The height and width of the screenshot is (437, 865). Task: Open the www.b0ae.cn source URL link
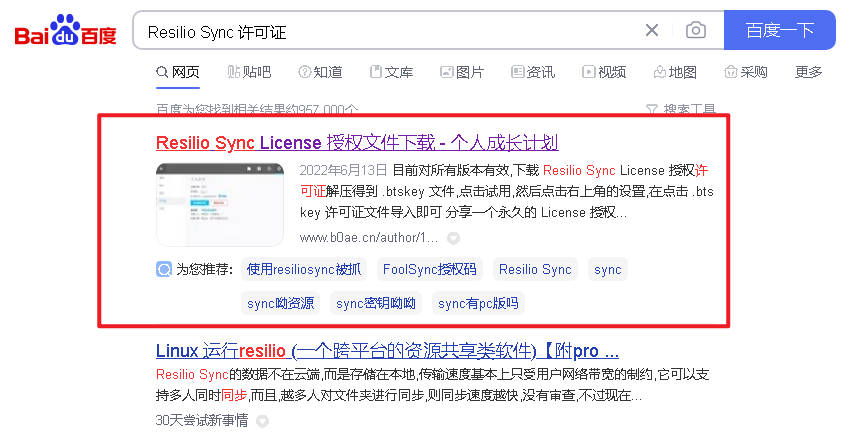tap(369, 238)
